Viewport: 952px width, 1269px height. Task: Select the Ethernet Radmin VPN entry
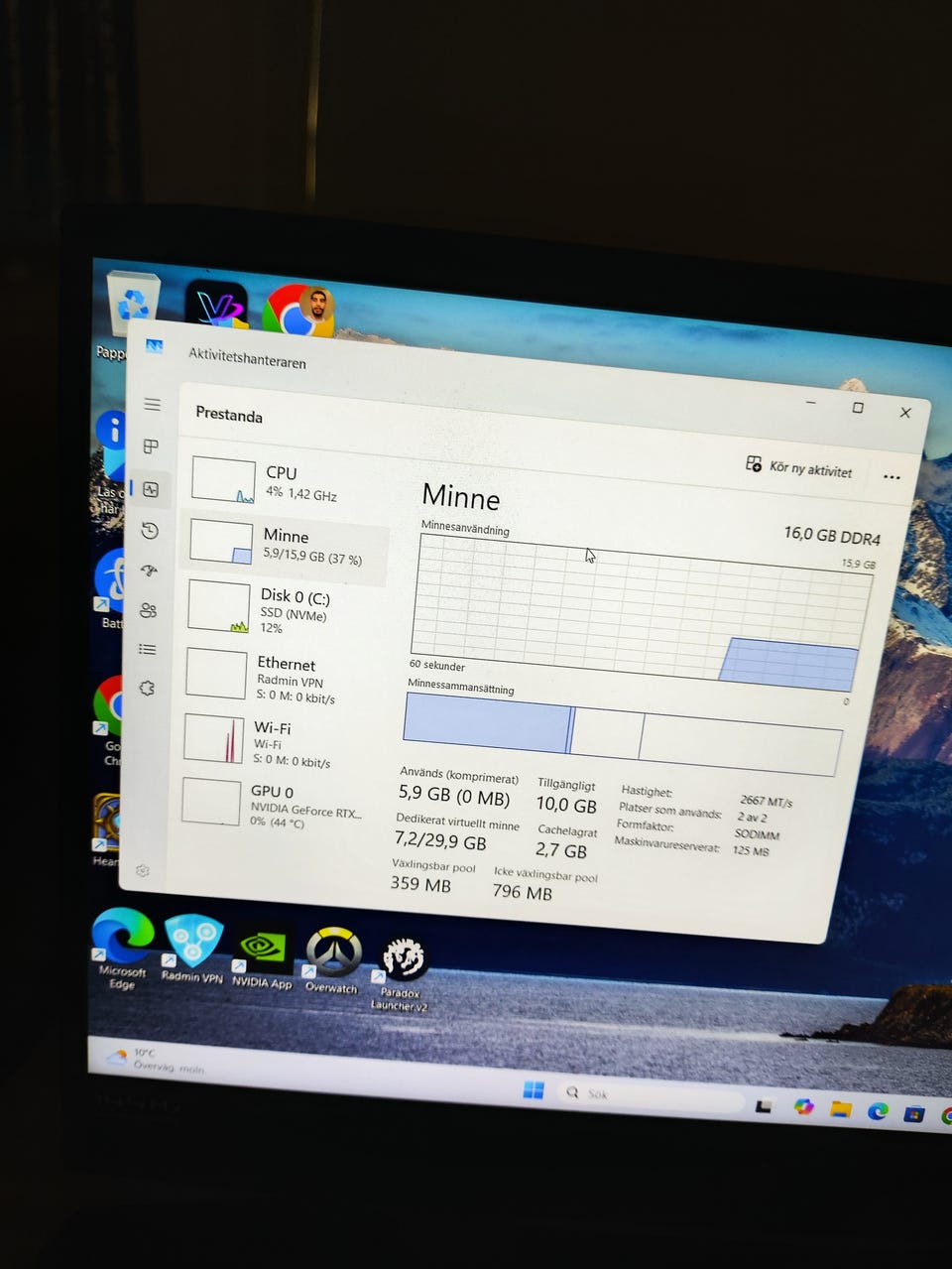coord(282,677)
